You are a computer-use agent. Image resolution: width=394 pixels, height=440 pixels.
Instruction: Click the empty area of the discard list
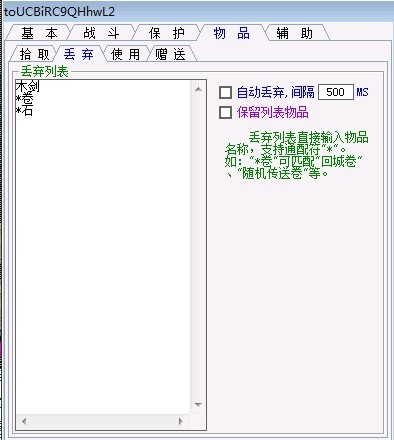click(103, 260)
